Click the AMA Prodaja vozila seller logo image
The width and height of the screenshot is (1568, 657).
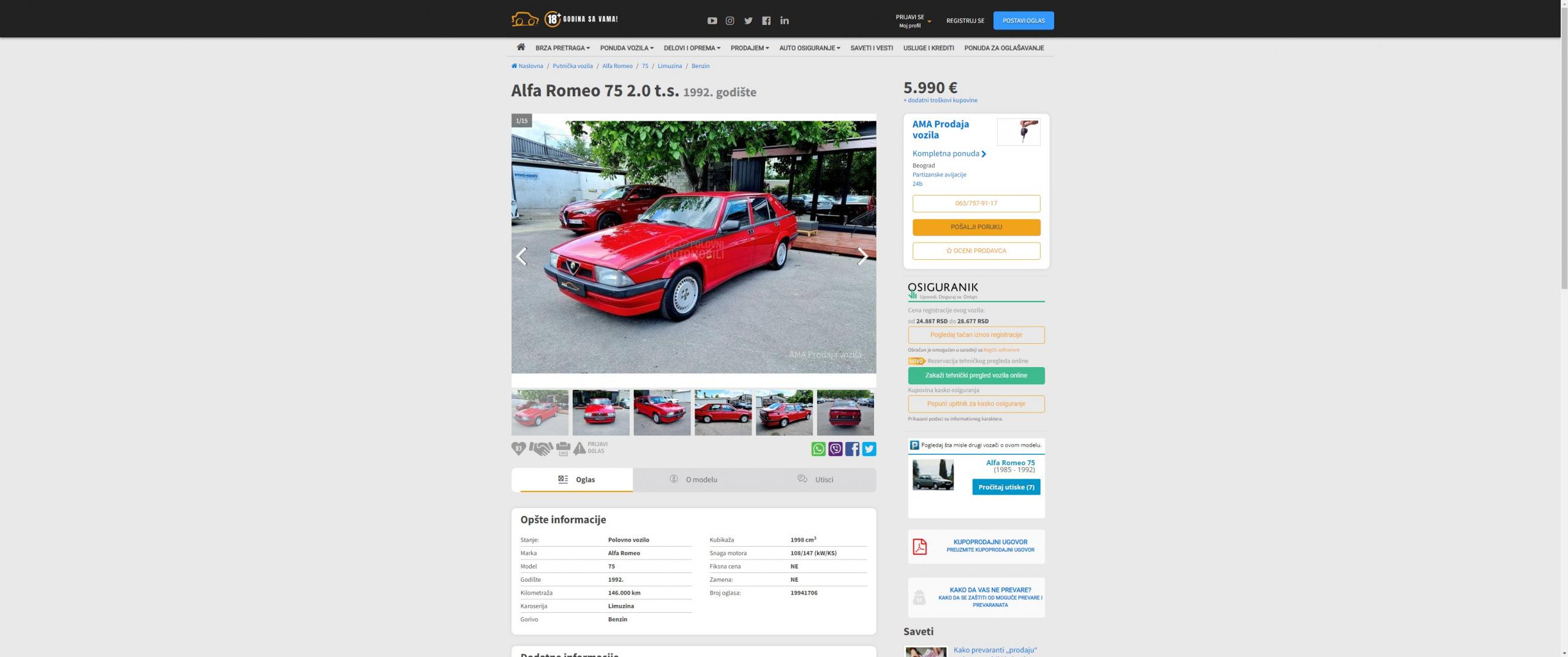1019,132
